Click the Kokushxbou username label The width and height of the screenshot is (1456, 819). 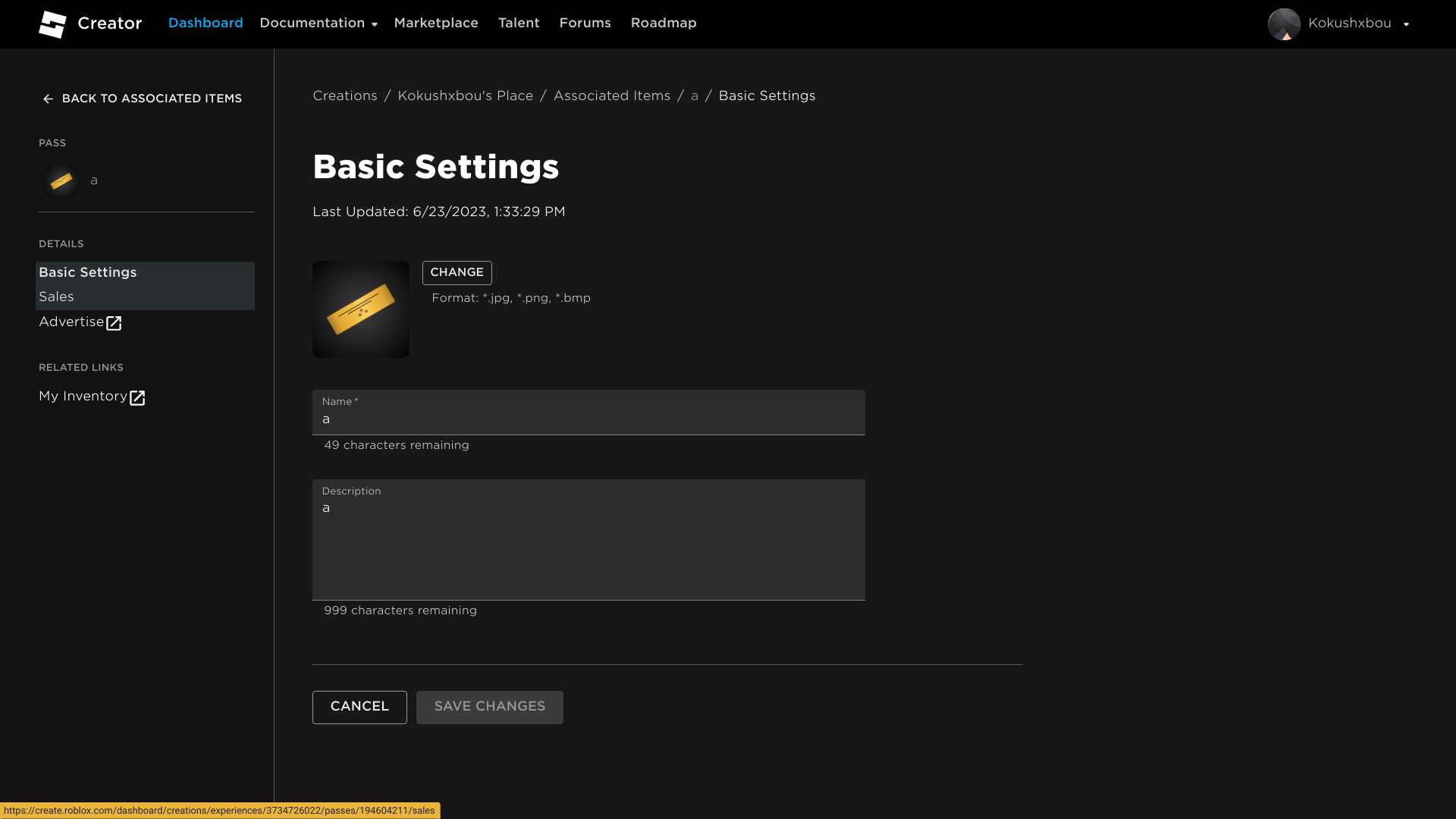[1350, 24]
